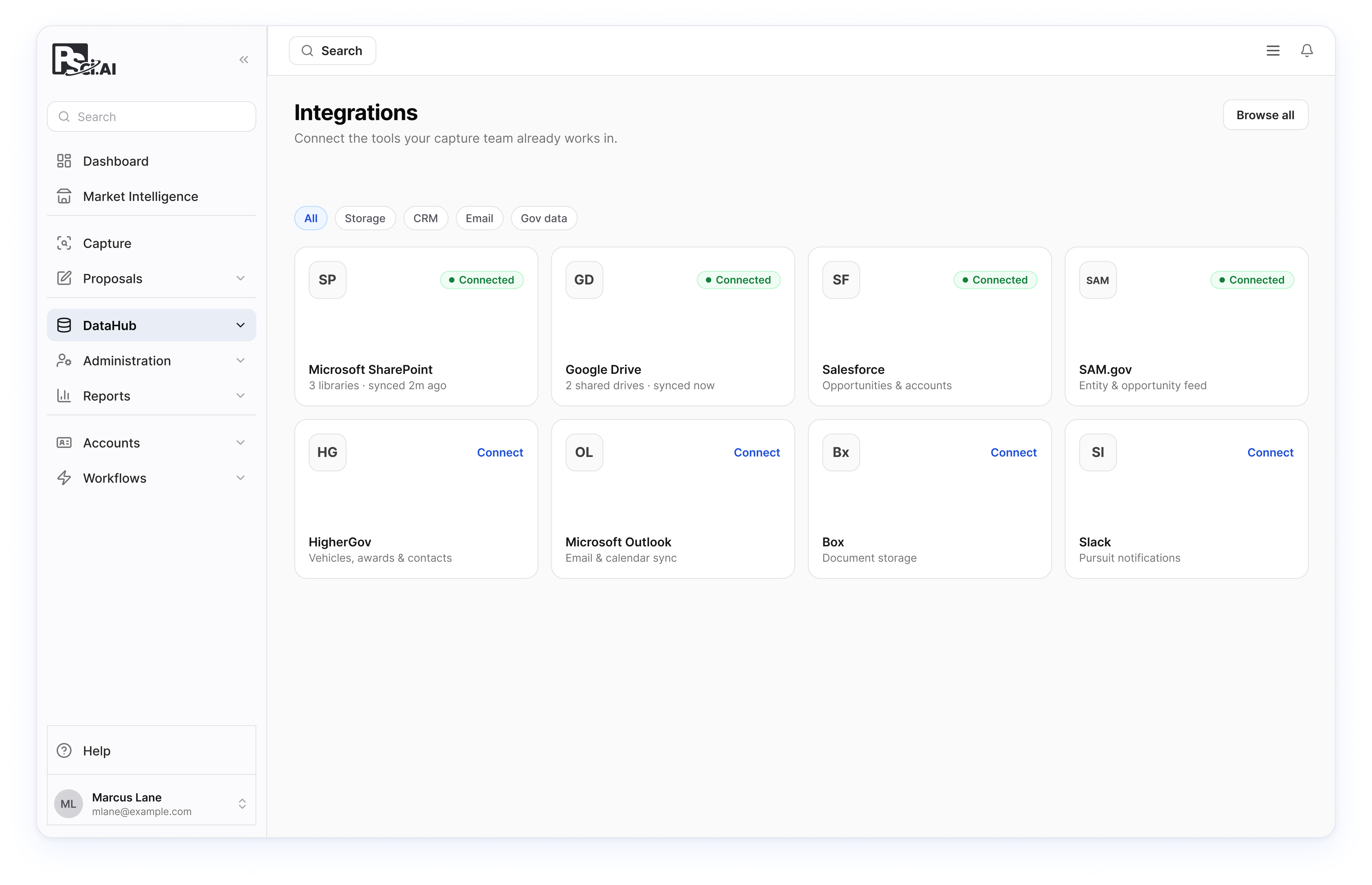Collapse the sidebar with double-chevron icon
This screenshot has height=885, width=1372.
pos(243,60)
